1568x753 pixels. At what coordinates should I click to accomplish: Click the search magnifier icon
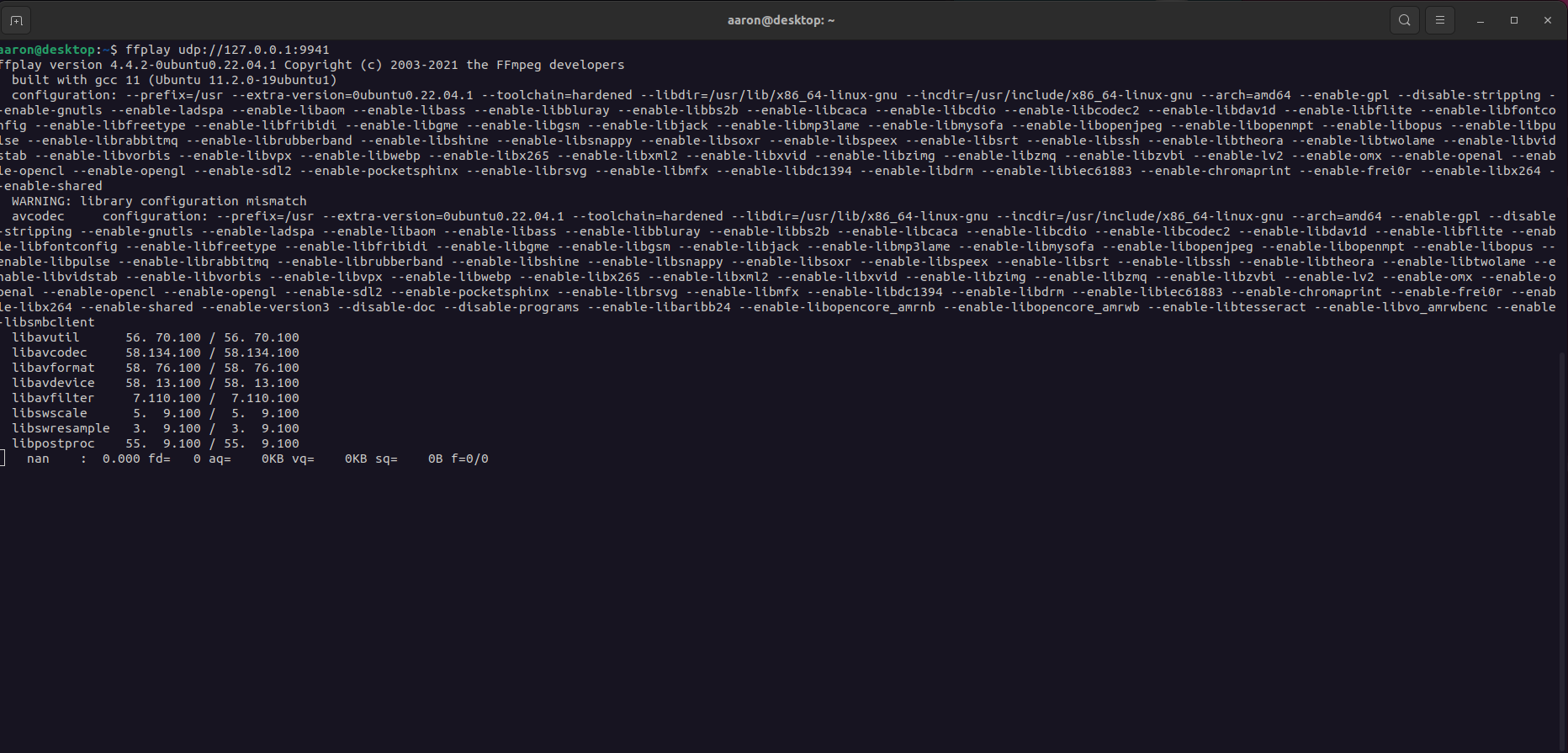[1404, 20]
